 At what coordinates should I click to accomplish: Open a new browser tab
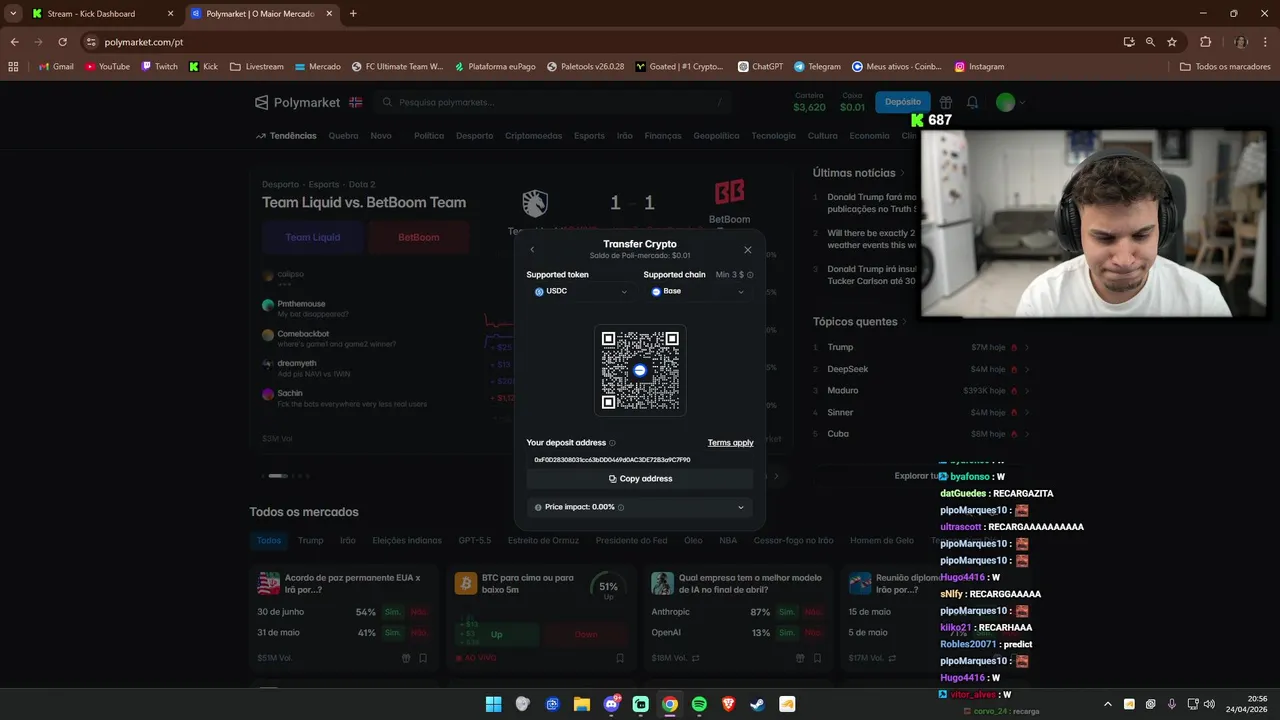click(353, 14)
